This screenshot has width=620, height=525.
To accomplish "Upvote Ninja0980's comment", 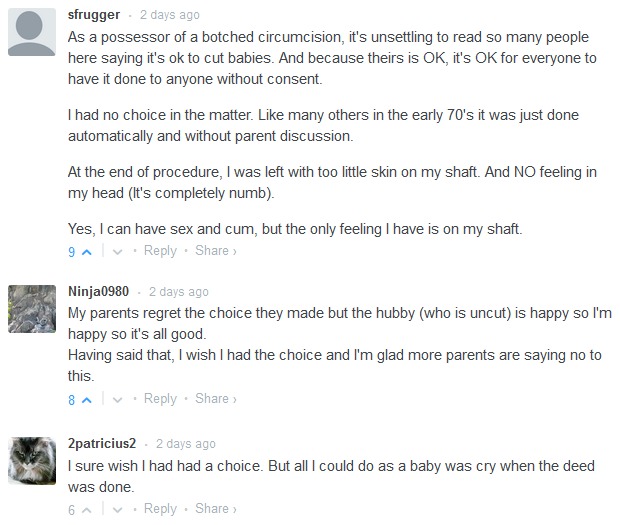I will tap(86, 400).
